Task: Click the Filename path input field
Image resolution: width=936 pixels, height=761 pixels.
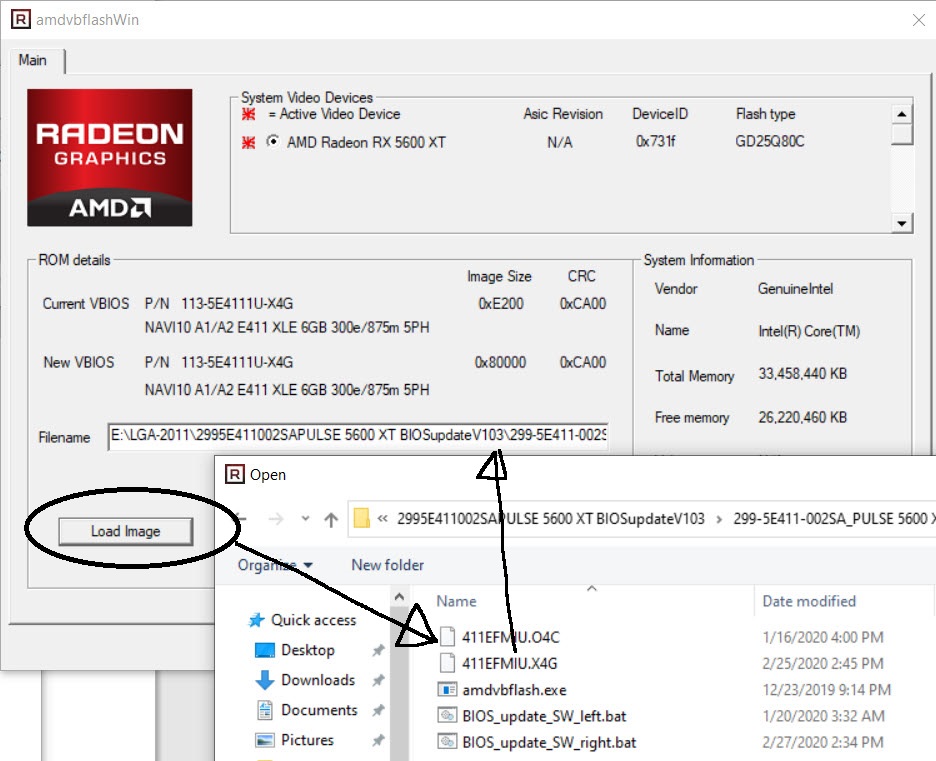Action: point(358,436)
